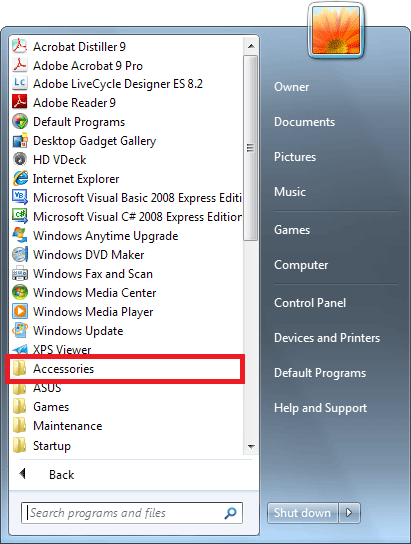Click the Search programs and files box
This screenshot has height=544, width=411.
coord(132,513)
